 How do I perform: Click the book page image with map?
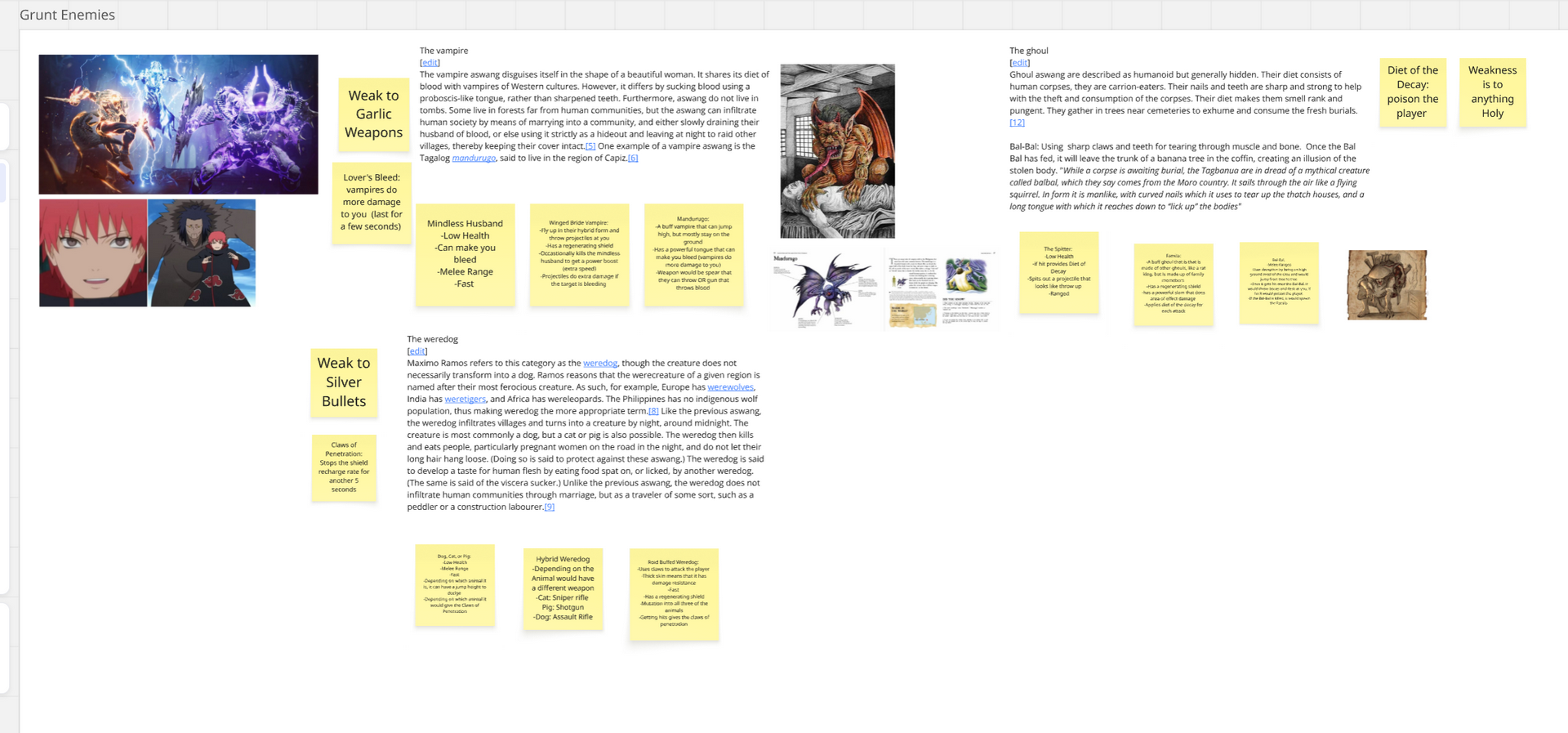940,290
